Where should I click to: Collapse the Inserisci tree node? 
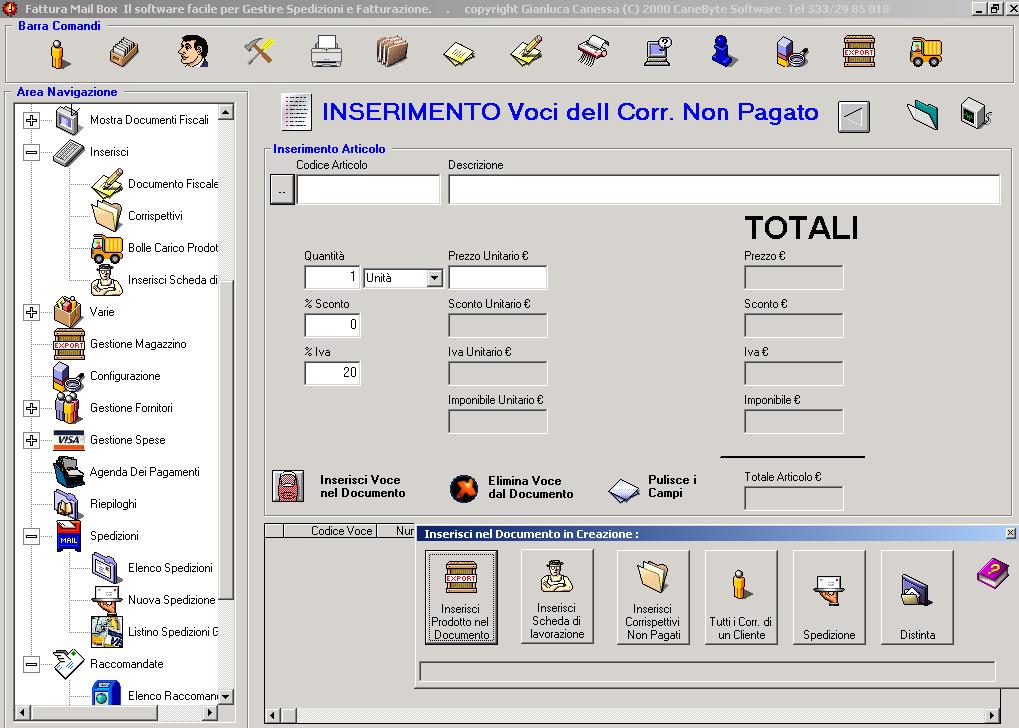[x=31, y=152]
